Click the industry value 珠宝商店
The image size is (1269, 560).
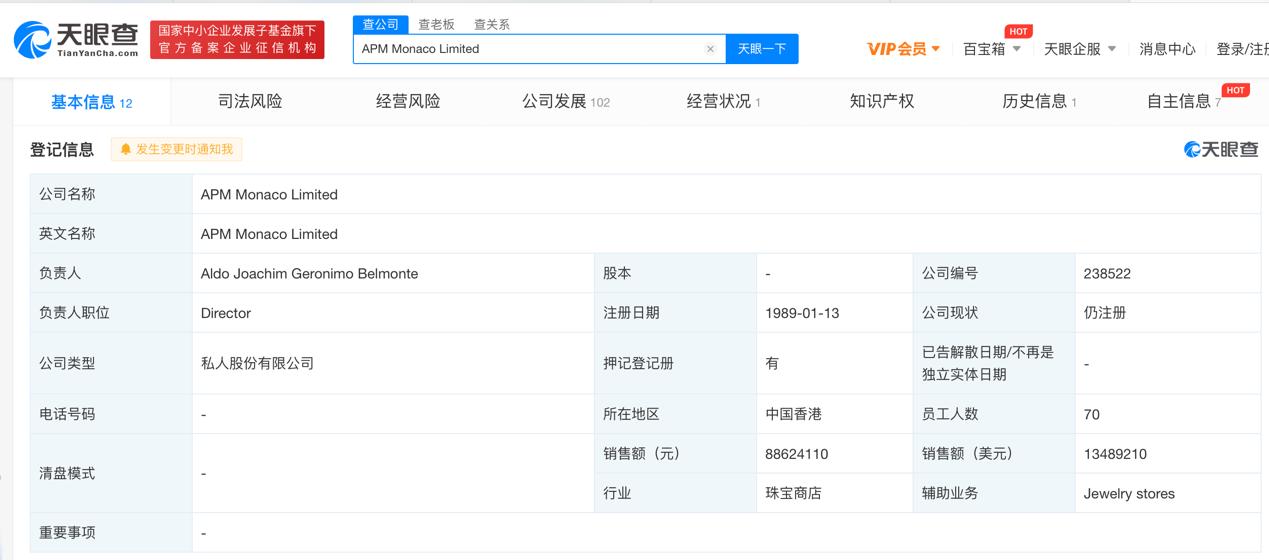(793, 493)
